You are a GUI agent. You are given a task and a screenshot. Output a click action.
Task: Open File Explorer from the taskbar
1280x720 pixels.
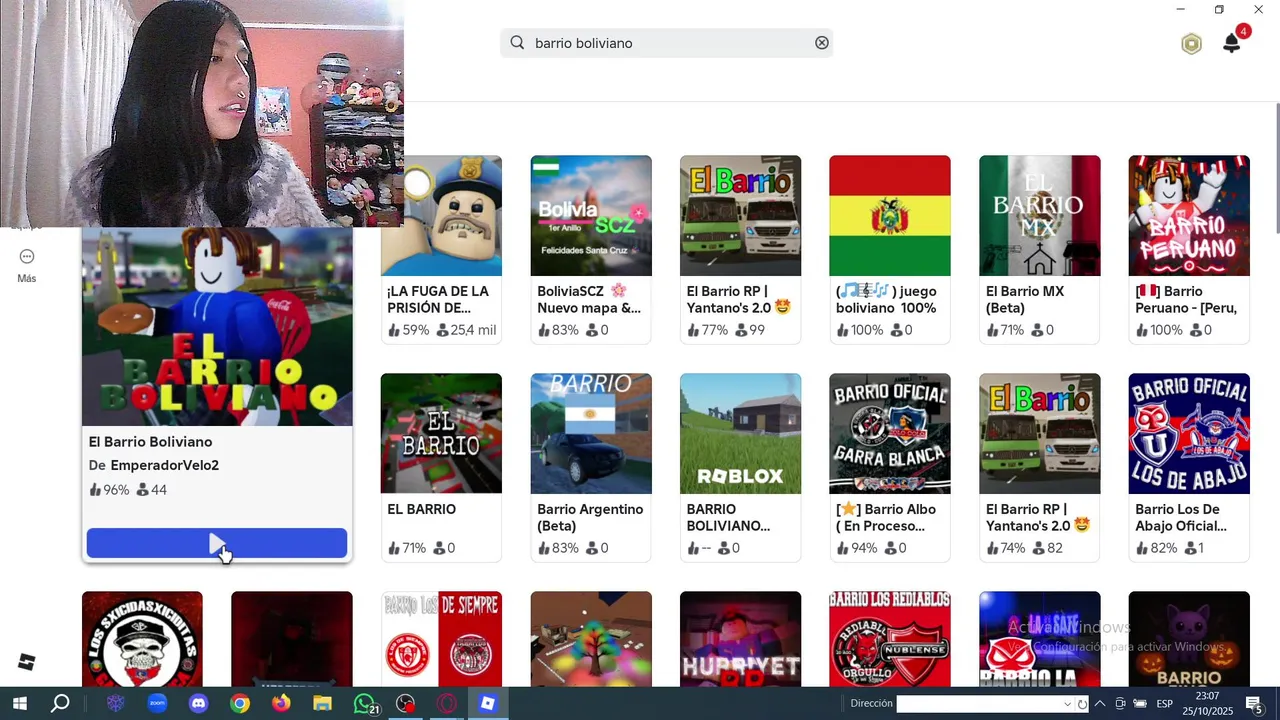point(322,703)
